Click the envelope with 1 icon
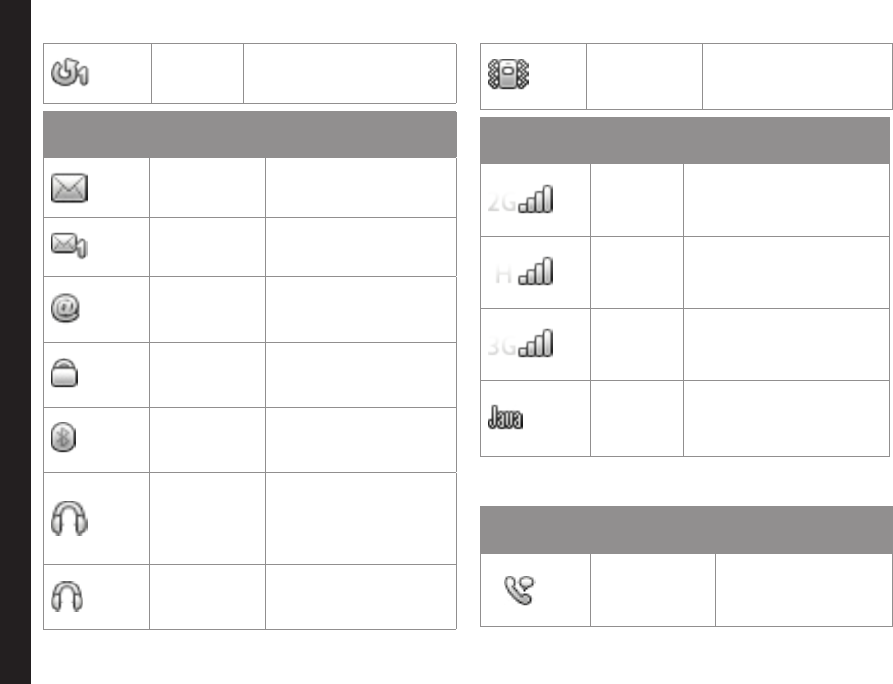 tap(70, 246)
